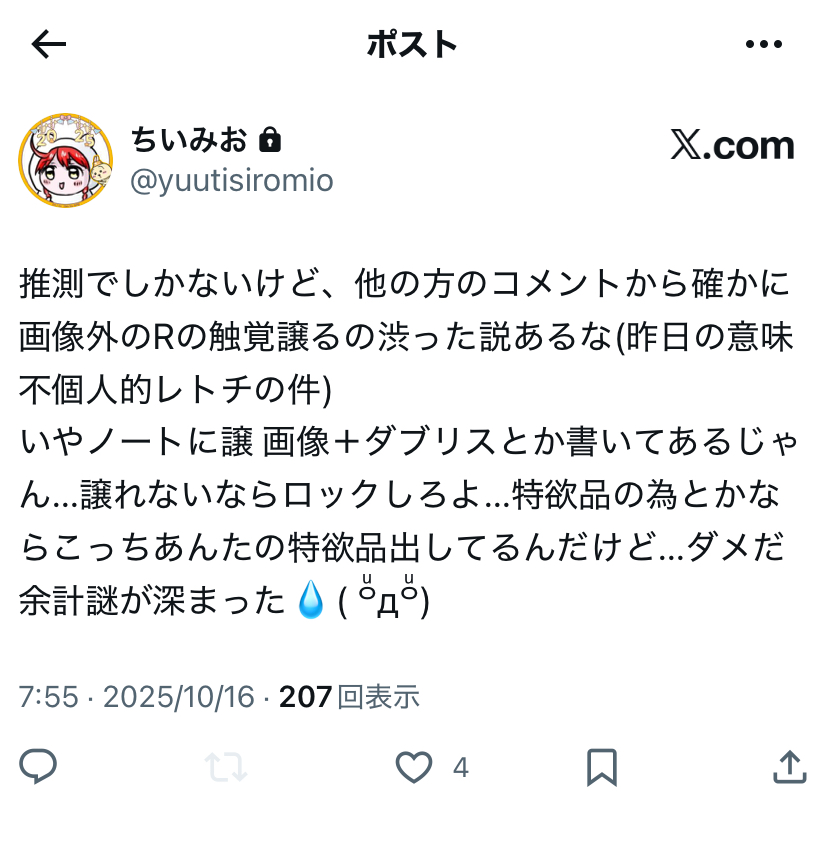Open the @yuutisiromio handle link
The width and height of the screenshot is (828, 867).
coord(232,180)
